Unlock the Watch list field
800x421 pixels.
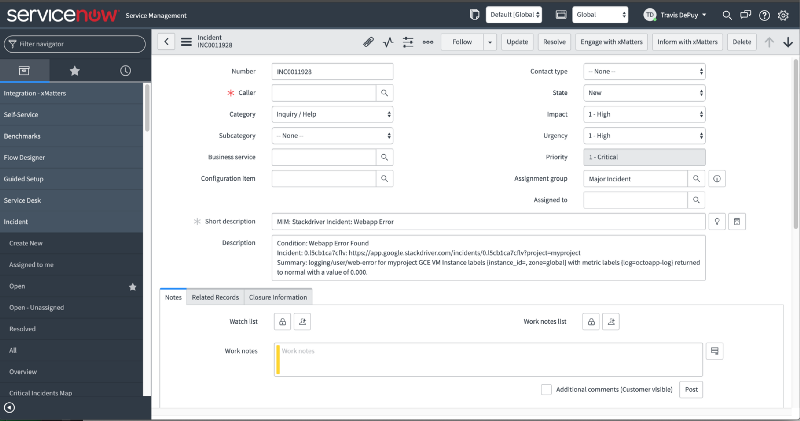pos(282,321)
